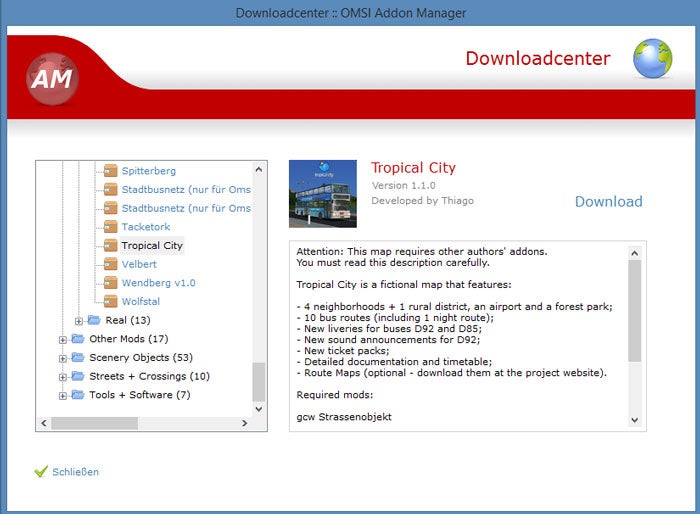Click the description box's down scroll arrow

(634, 420)
